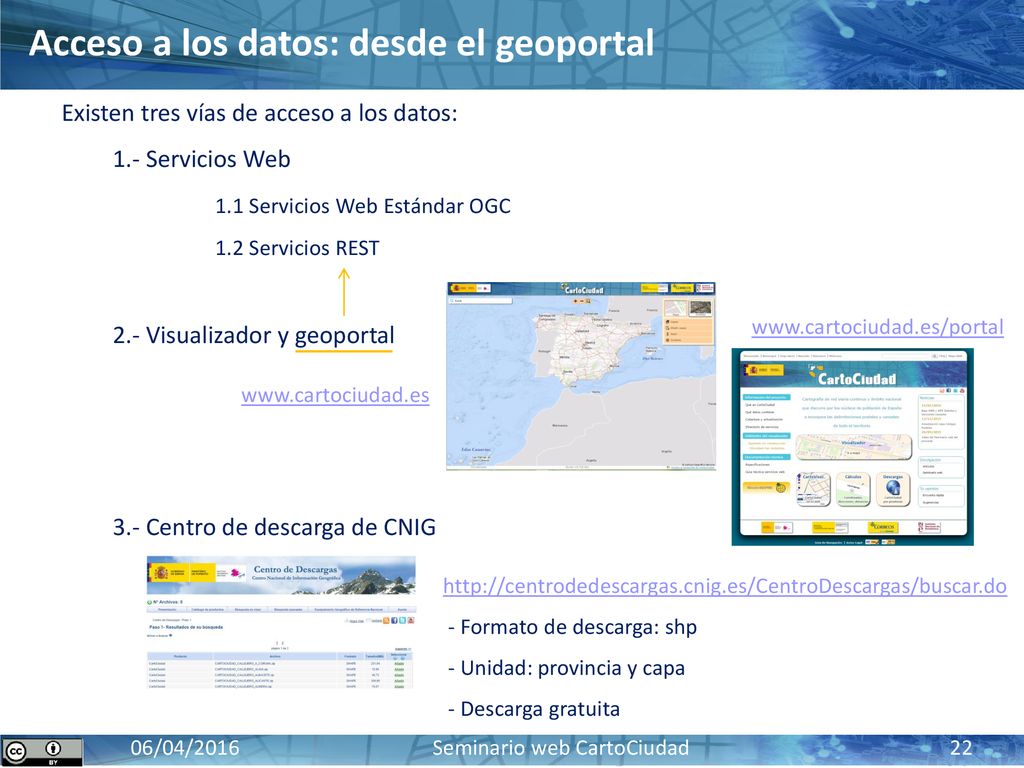Click the CartoCiudad map viewer screenshot

tap(581, 376)
